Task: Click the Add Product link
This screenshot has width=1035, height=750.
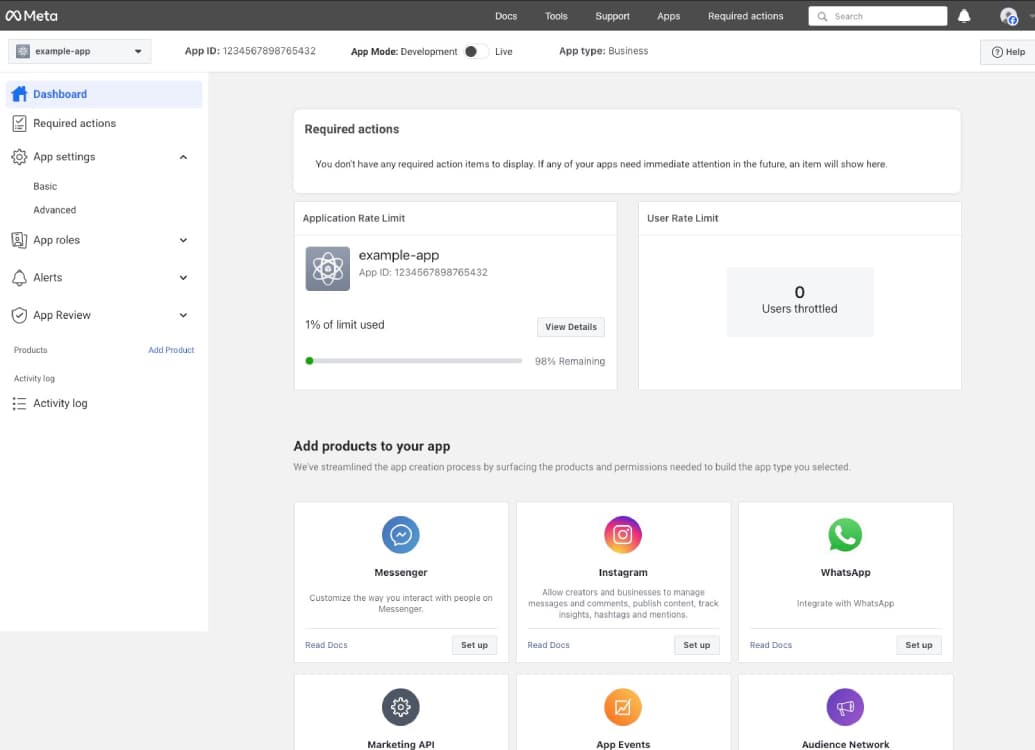Action: coord(171,350)
